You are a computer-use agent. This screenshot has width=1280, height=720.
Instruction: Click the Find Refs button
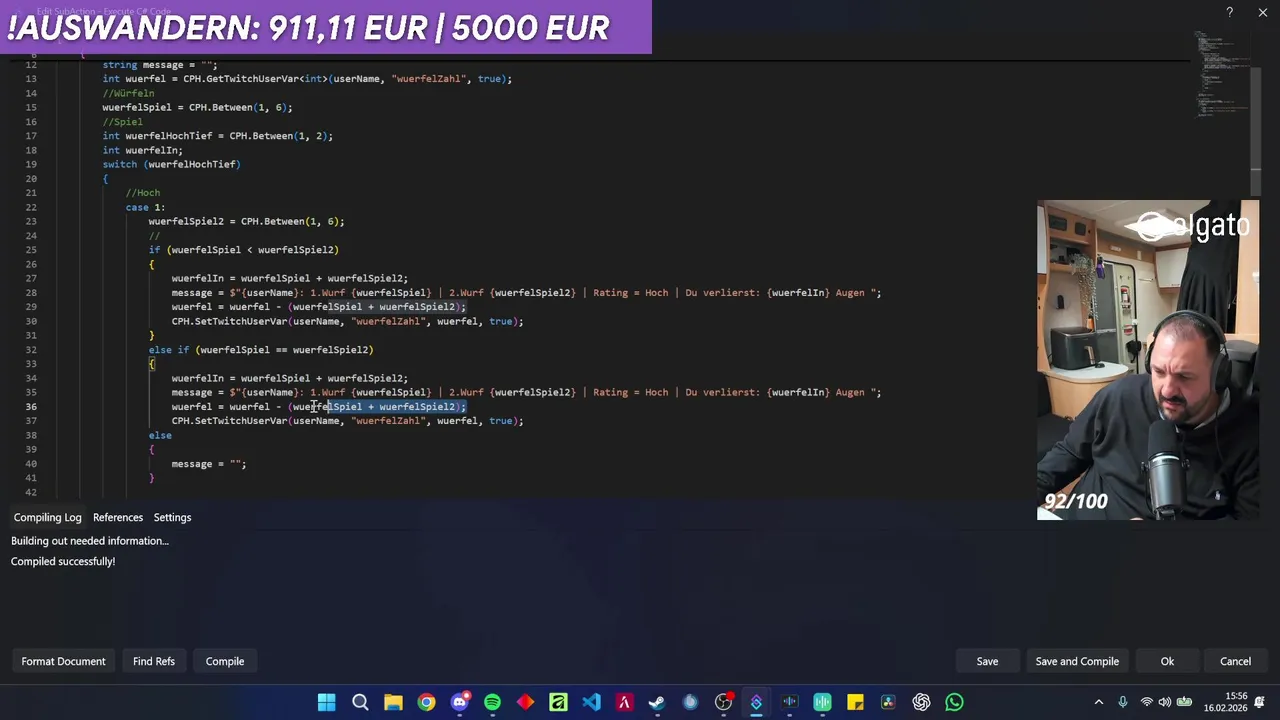pos(154,661)
